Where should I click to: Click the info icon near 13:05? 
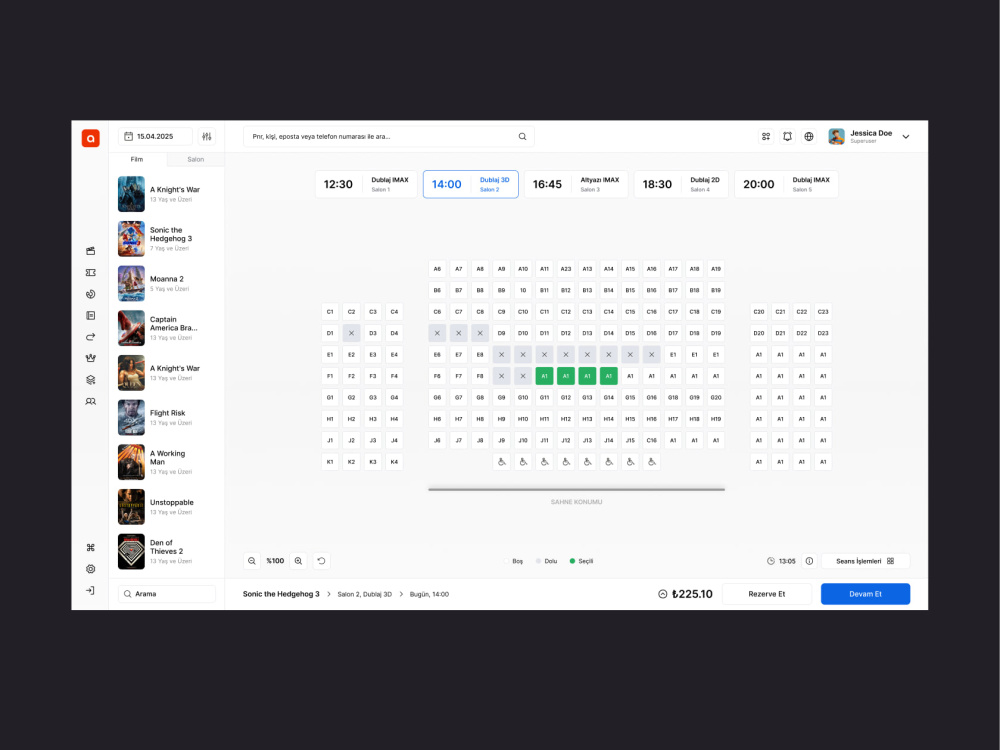809,561
